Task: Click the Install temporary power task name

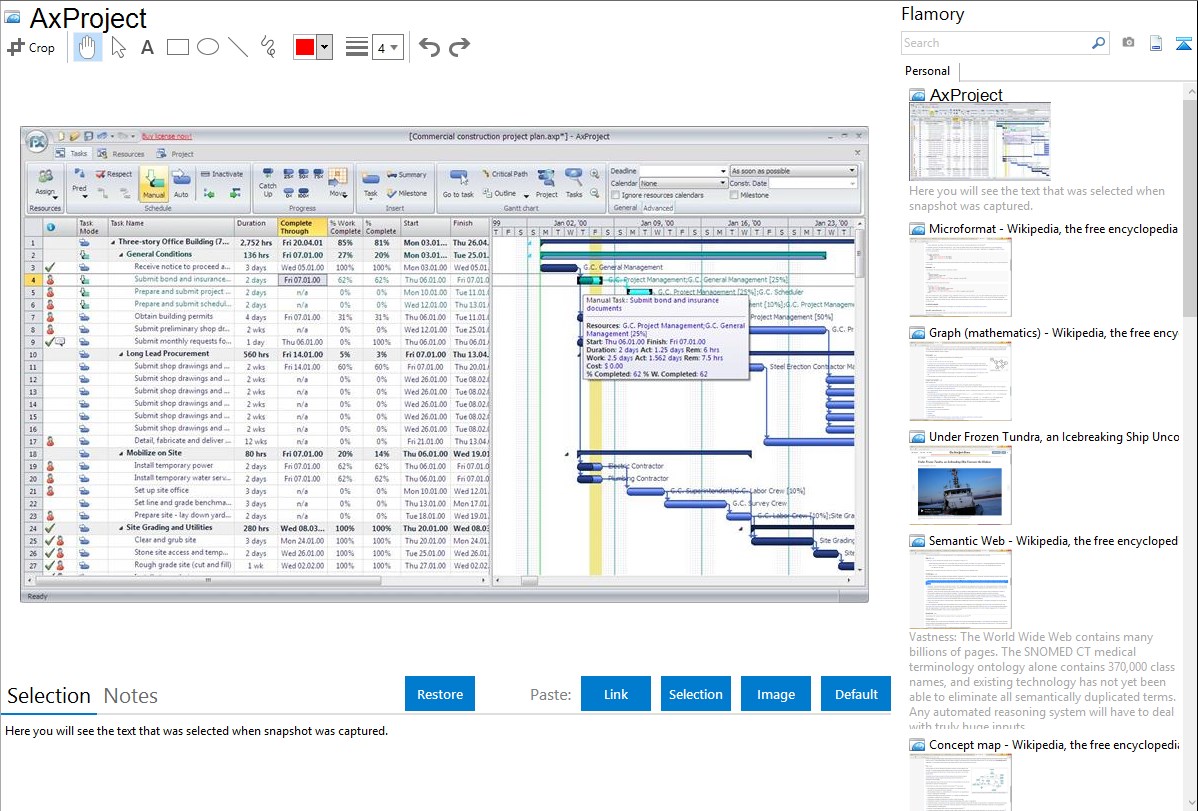Action: 173,466
